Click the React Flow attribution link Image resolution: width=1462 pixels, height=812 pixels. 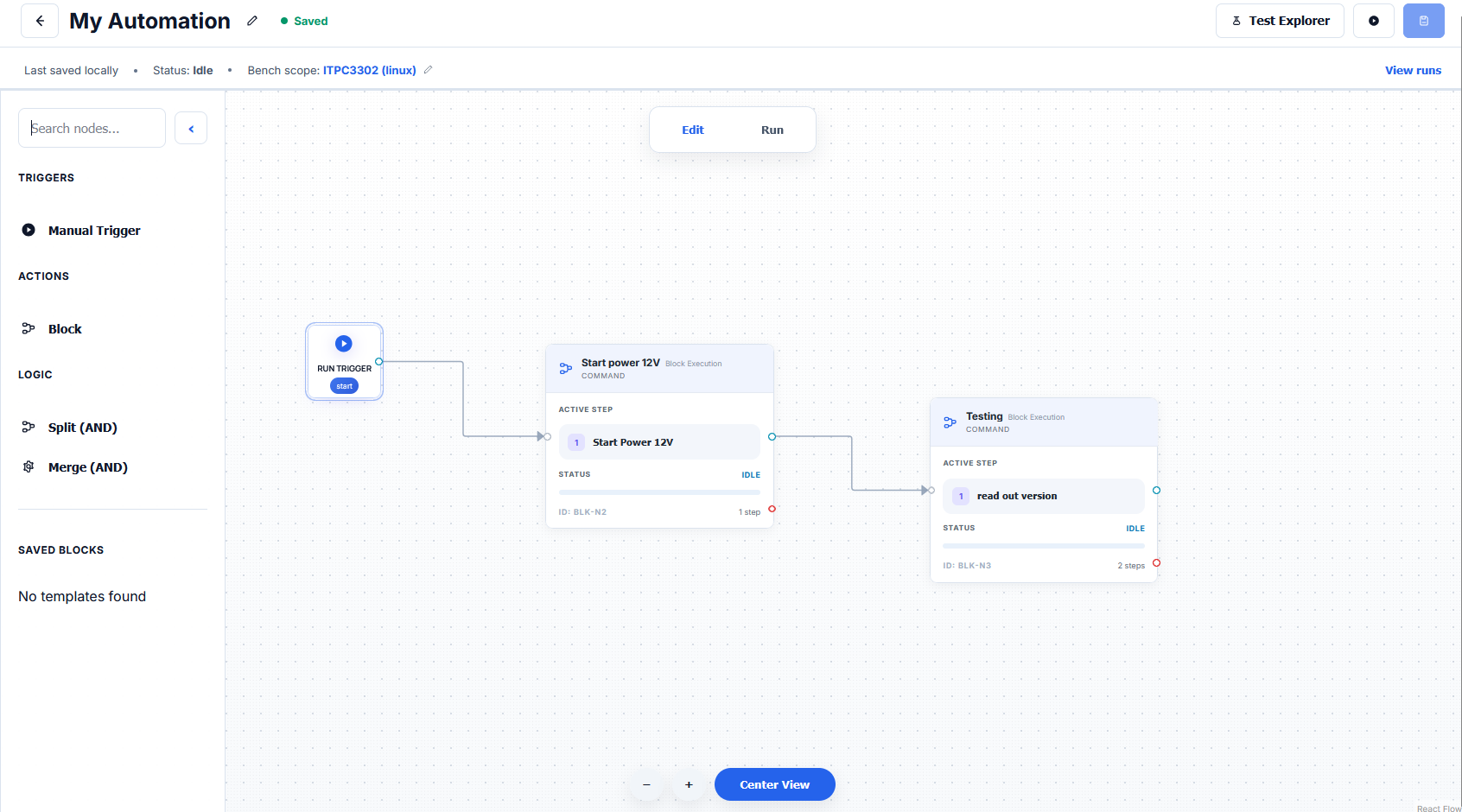[x=1439, y=809]
